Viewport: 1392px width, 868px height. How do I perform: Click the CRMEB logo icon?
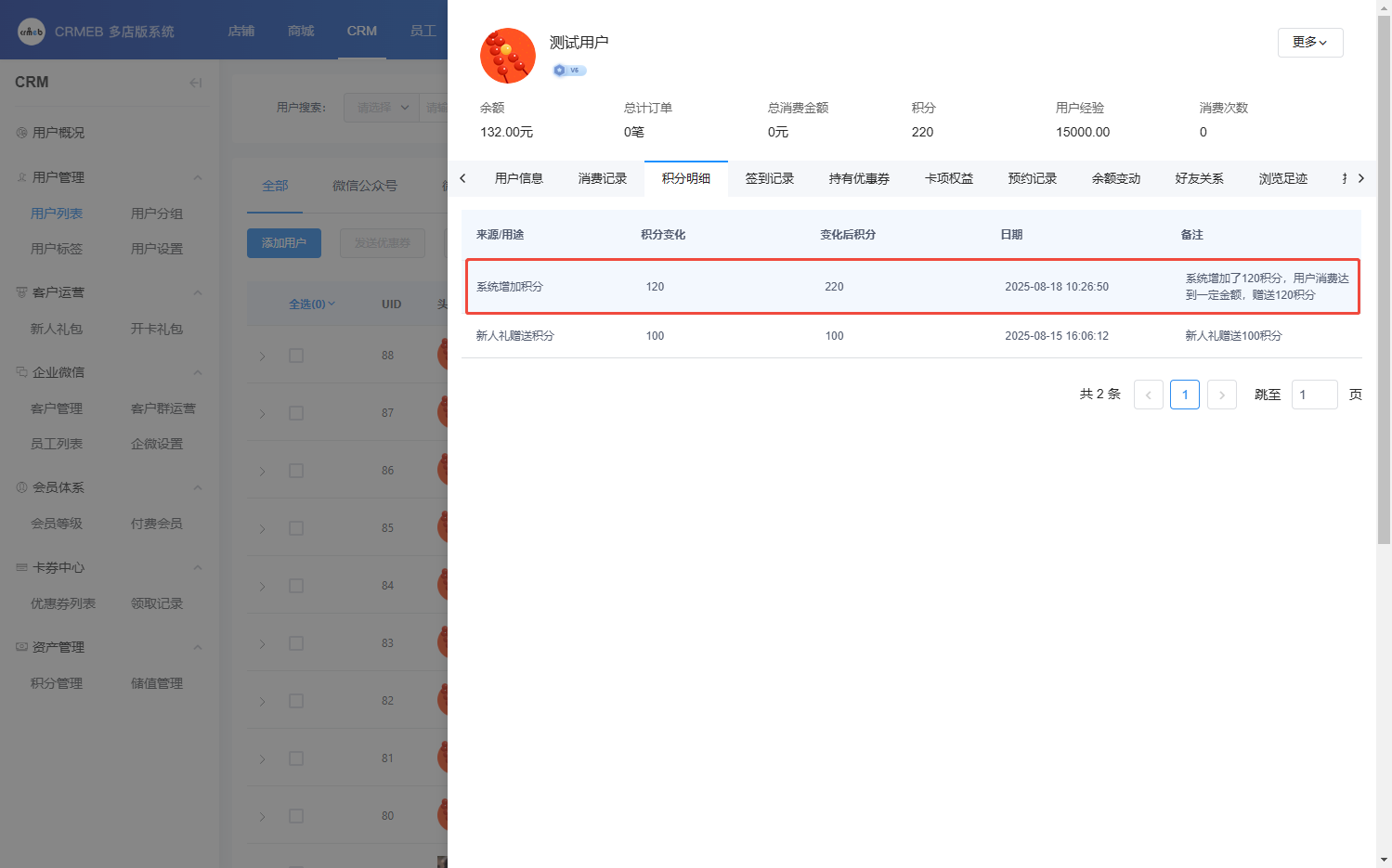click(32, 32)
